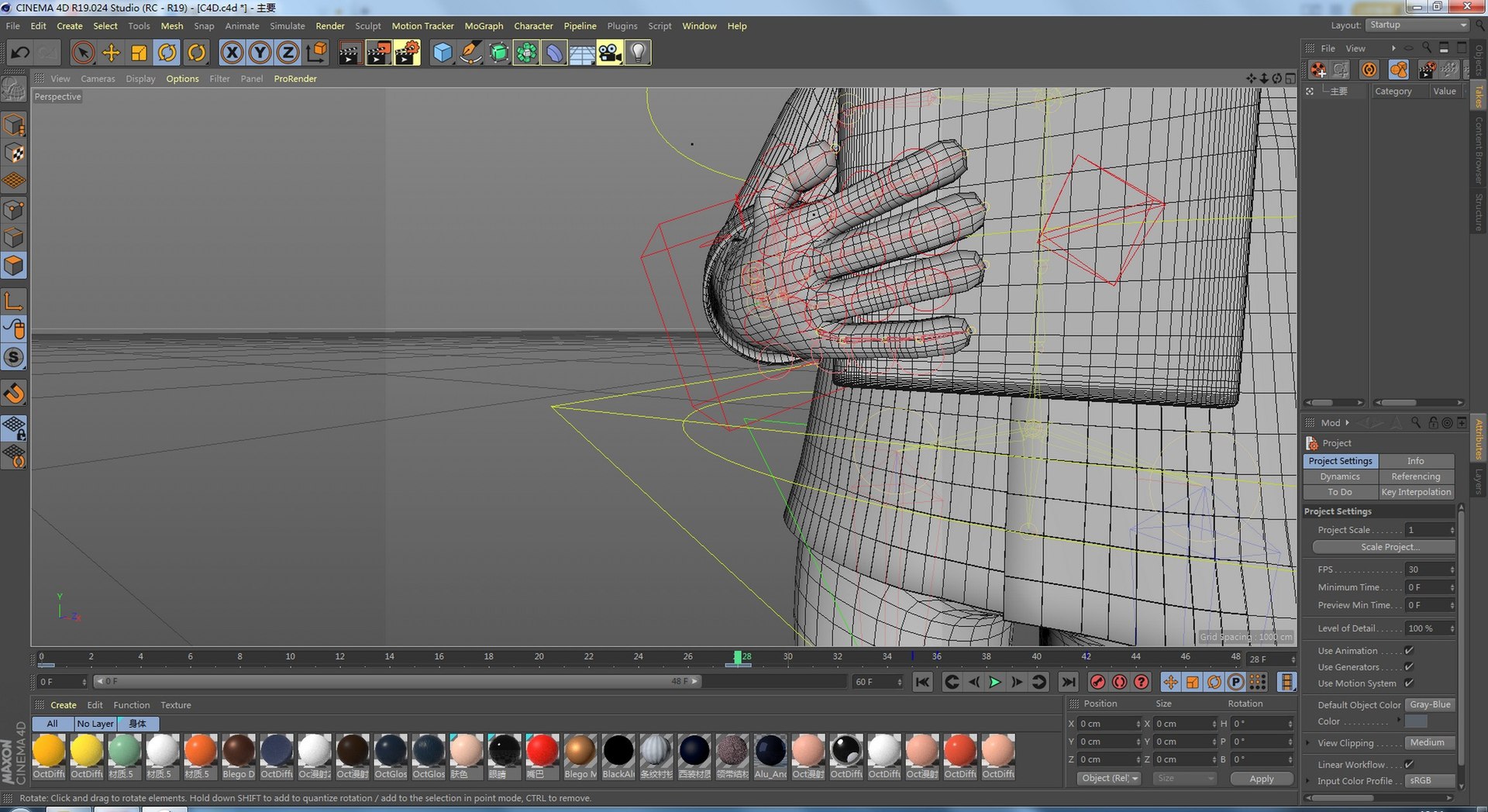Select the No Layer material filter

95,724
